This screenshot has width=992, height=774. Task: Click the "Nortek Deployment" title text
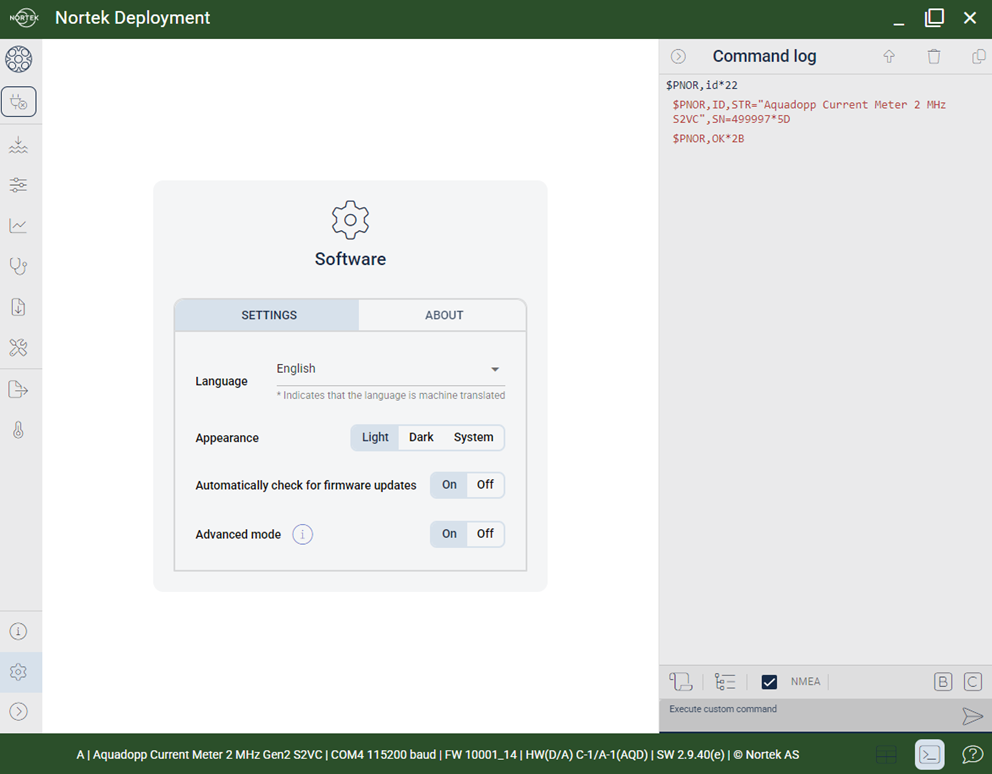(132, 18)
